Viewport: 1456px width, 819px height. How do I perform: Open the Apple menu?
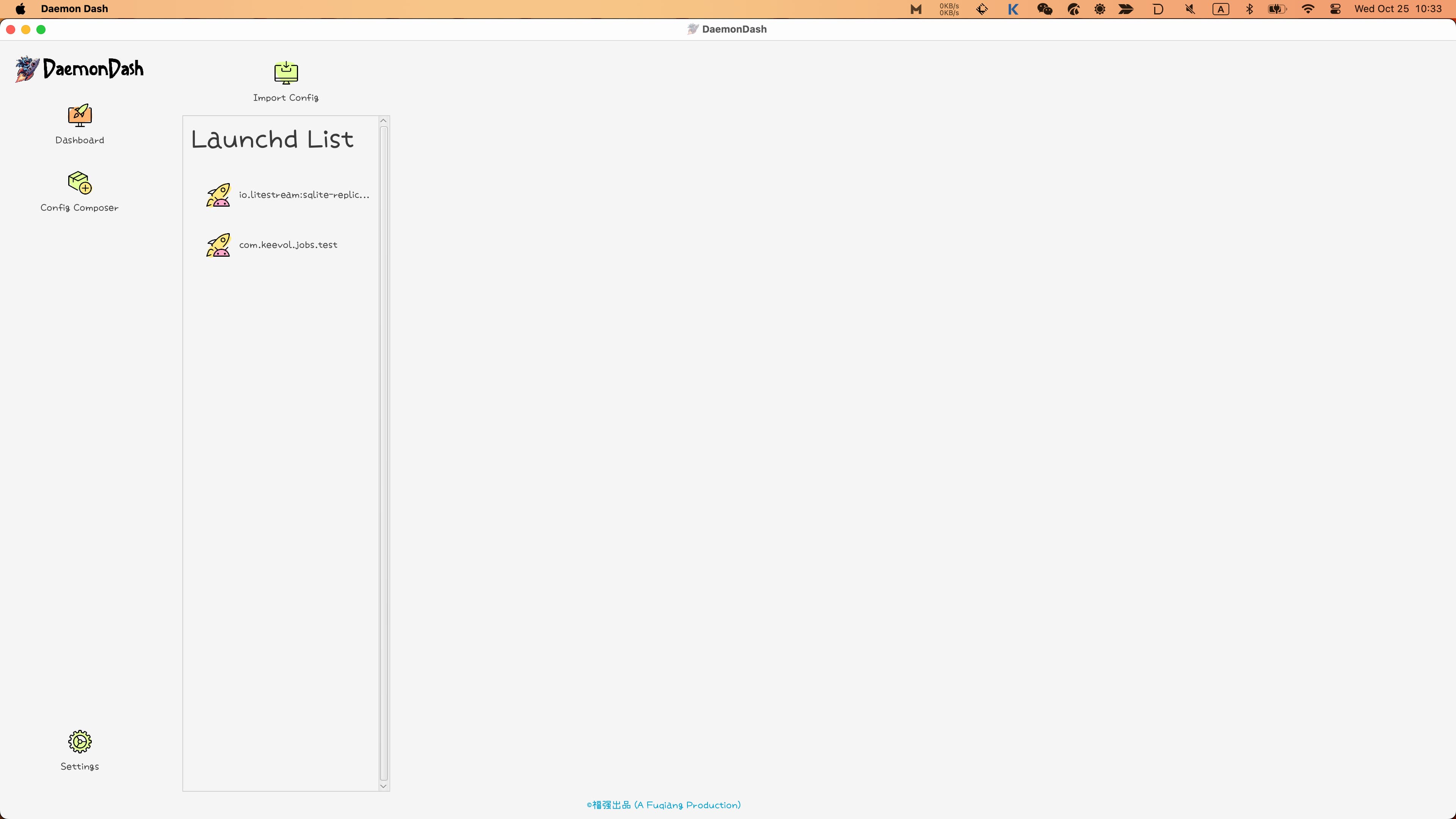coord(20,9)
